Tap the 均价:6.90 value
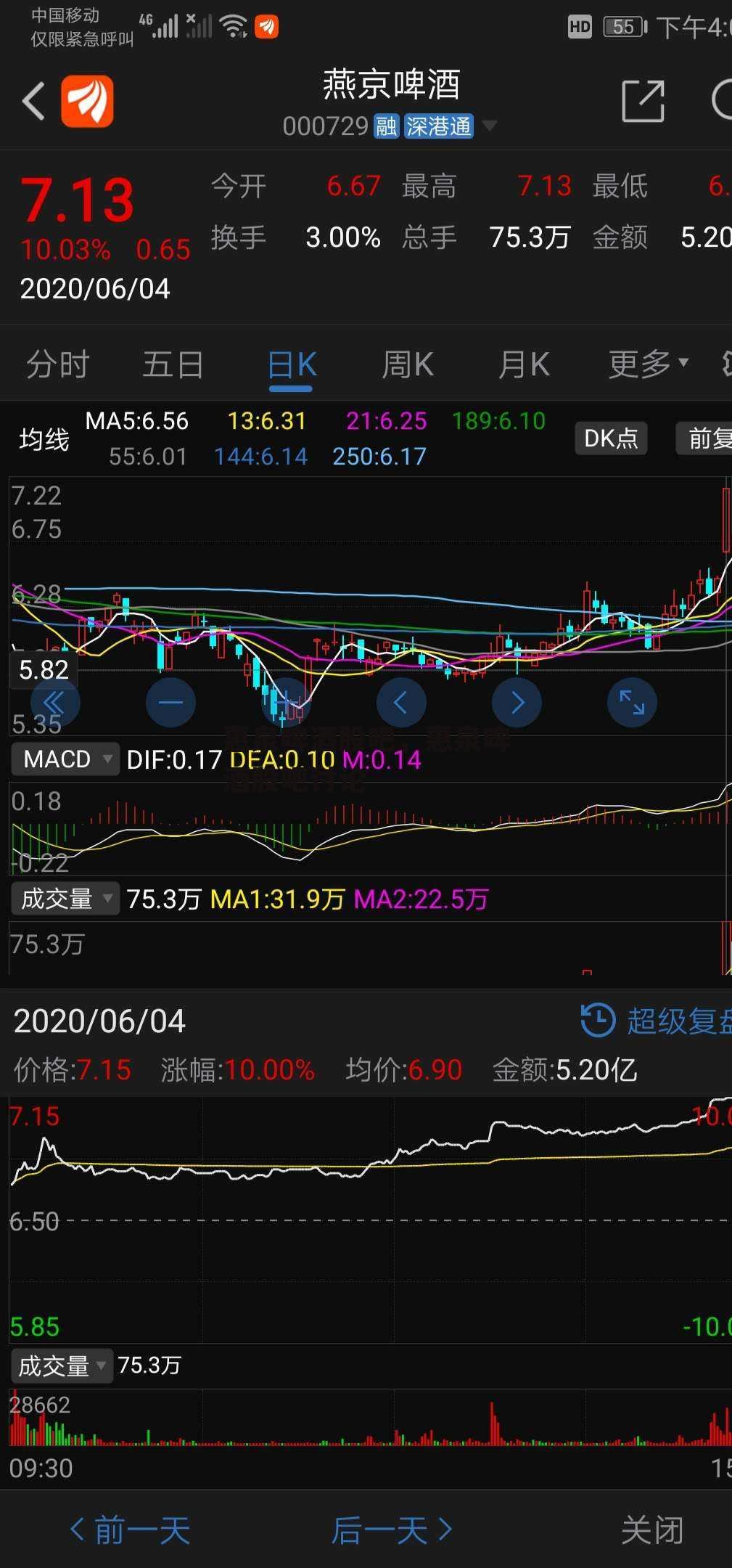 click(403, 1069)
